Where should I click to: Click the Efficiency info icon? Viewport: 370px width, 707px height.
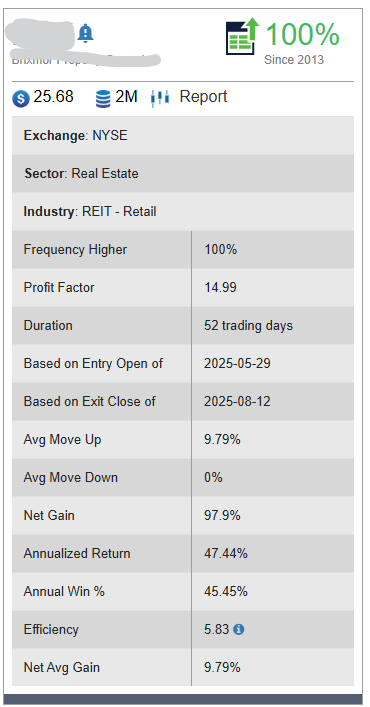[239, 629]
